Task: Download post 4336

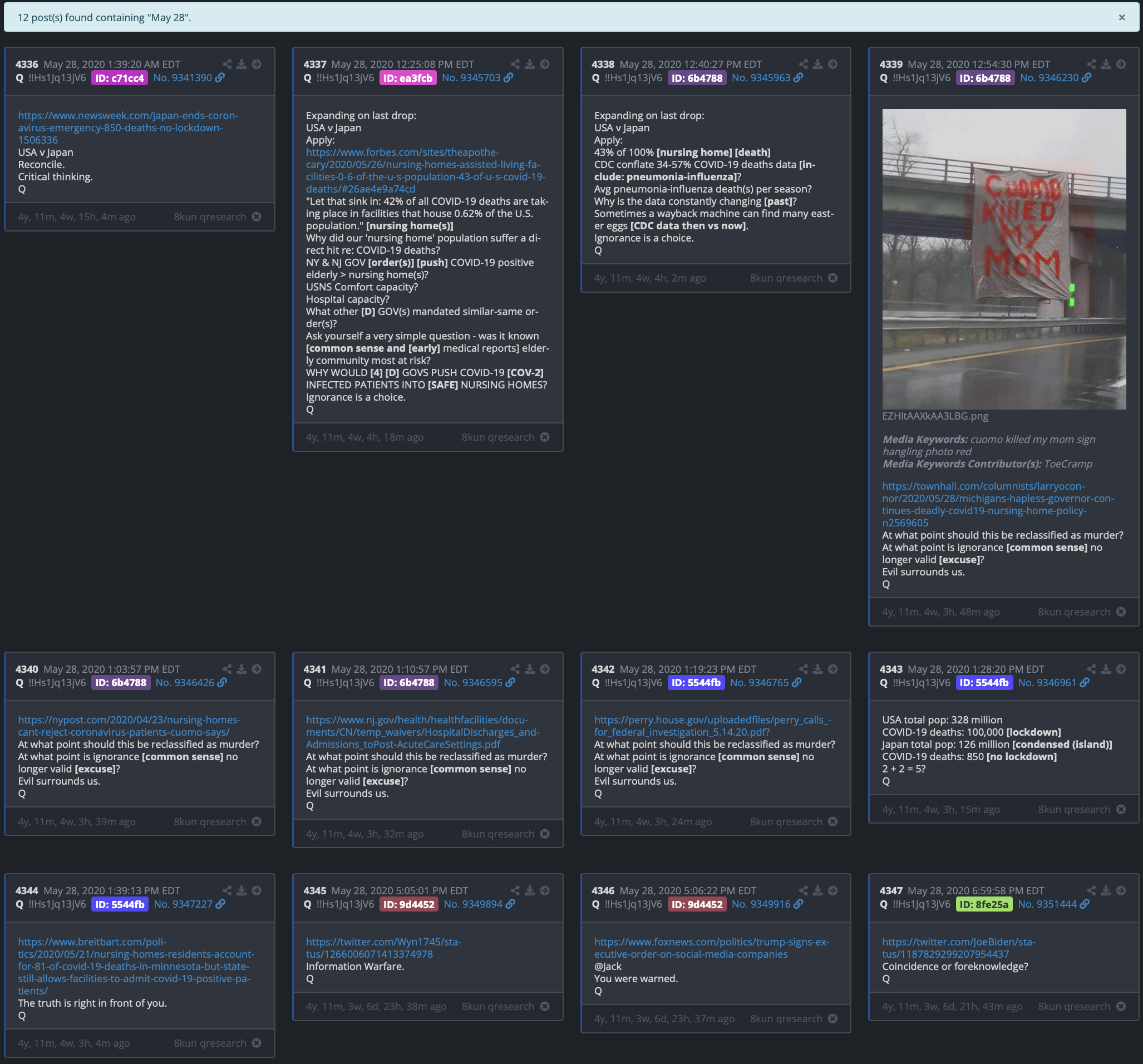Action: pyautogui.click(x=242, y=65)
